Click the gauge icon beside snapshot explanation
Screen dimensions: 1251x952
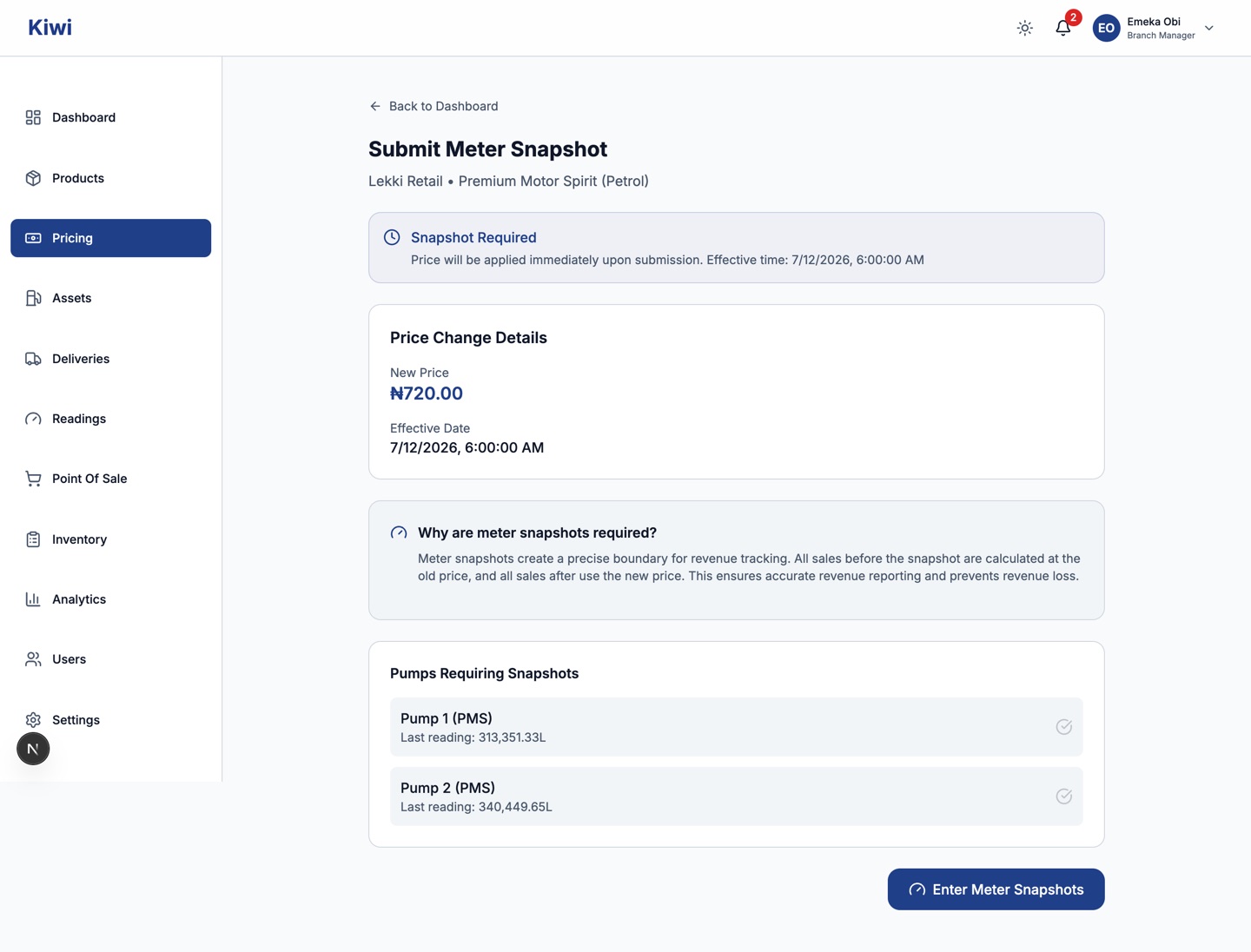(x=399, y=532)
